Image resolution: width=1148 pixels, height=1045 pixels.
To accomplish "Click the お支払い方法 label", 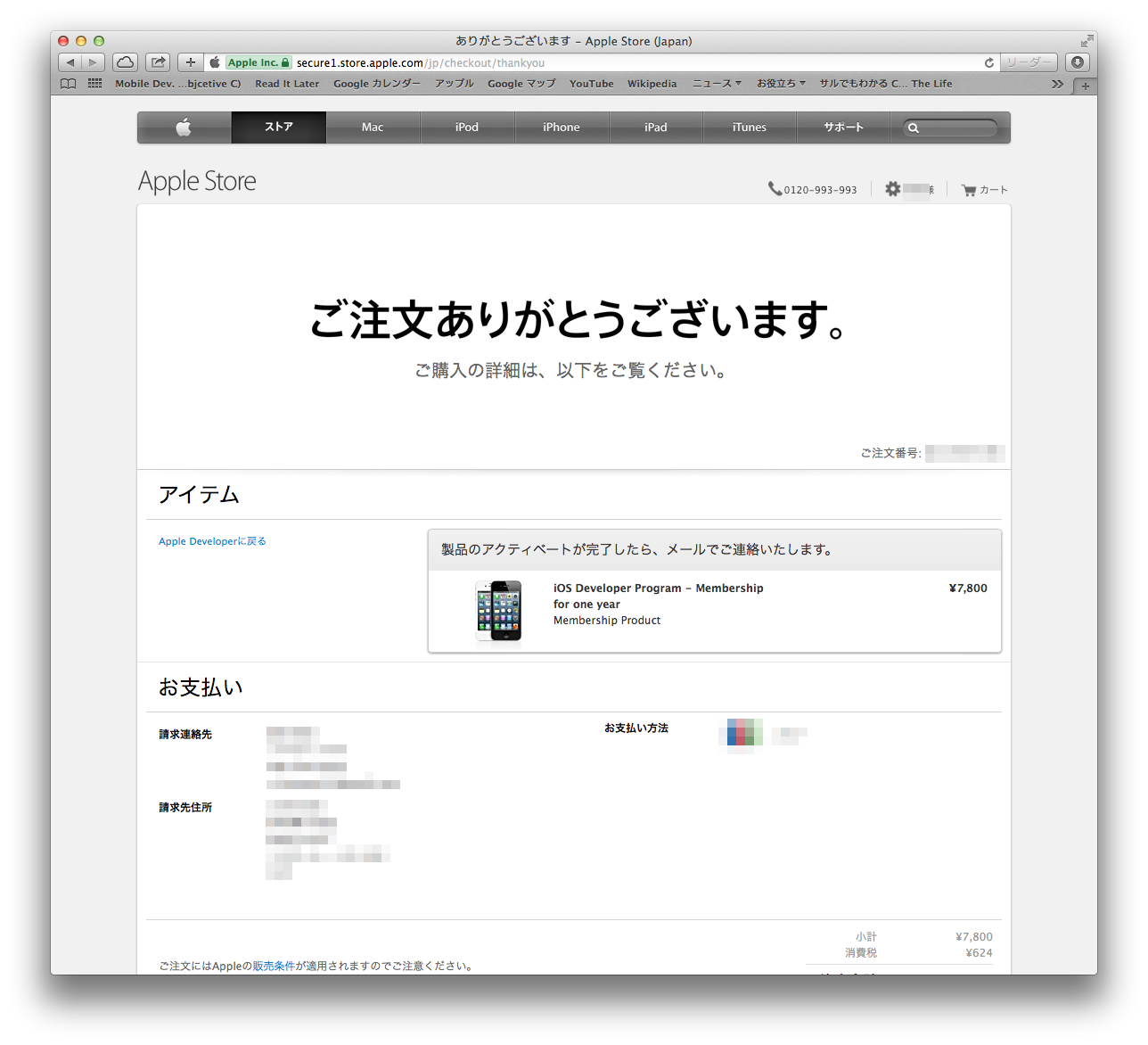I will click(x=636, y=728).
